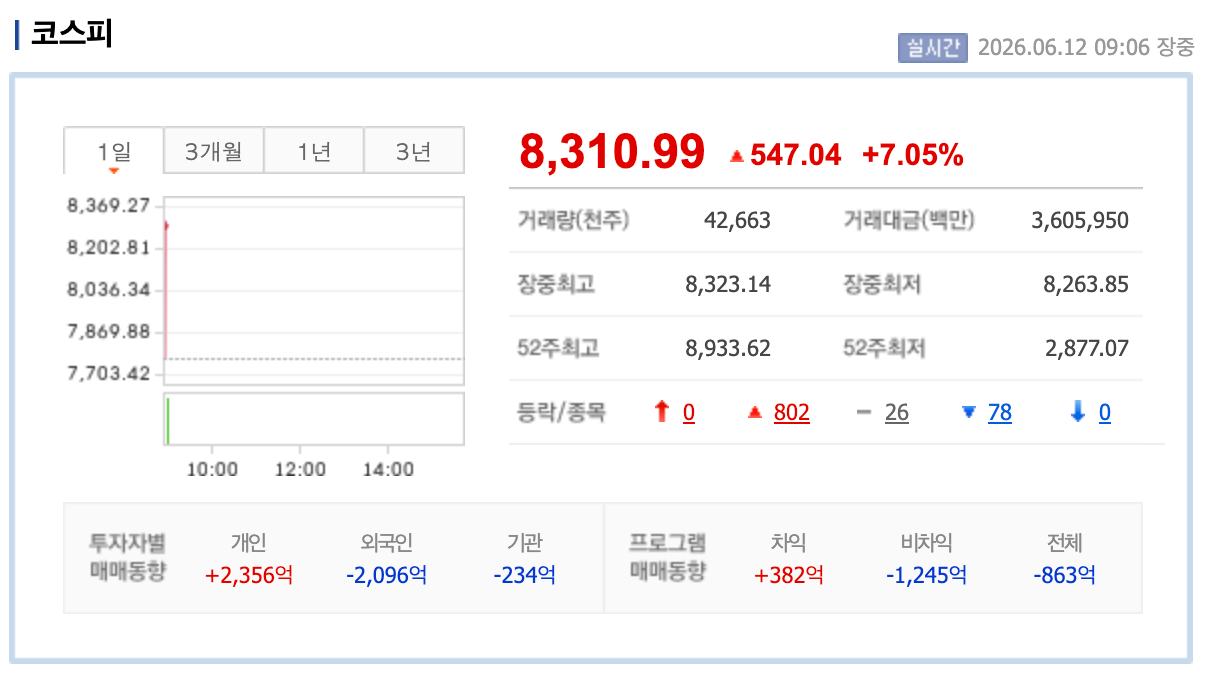This screenshot has width=1208, height=680.
Task: Click the intraday price chart area
Action: pos(314,290)
